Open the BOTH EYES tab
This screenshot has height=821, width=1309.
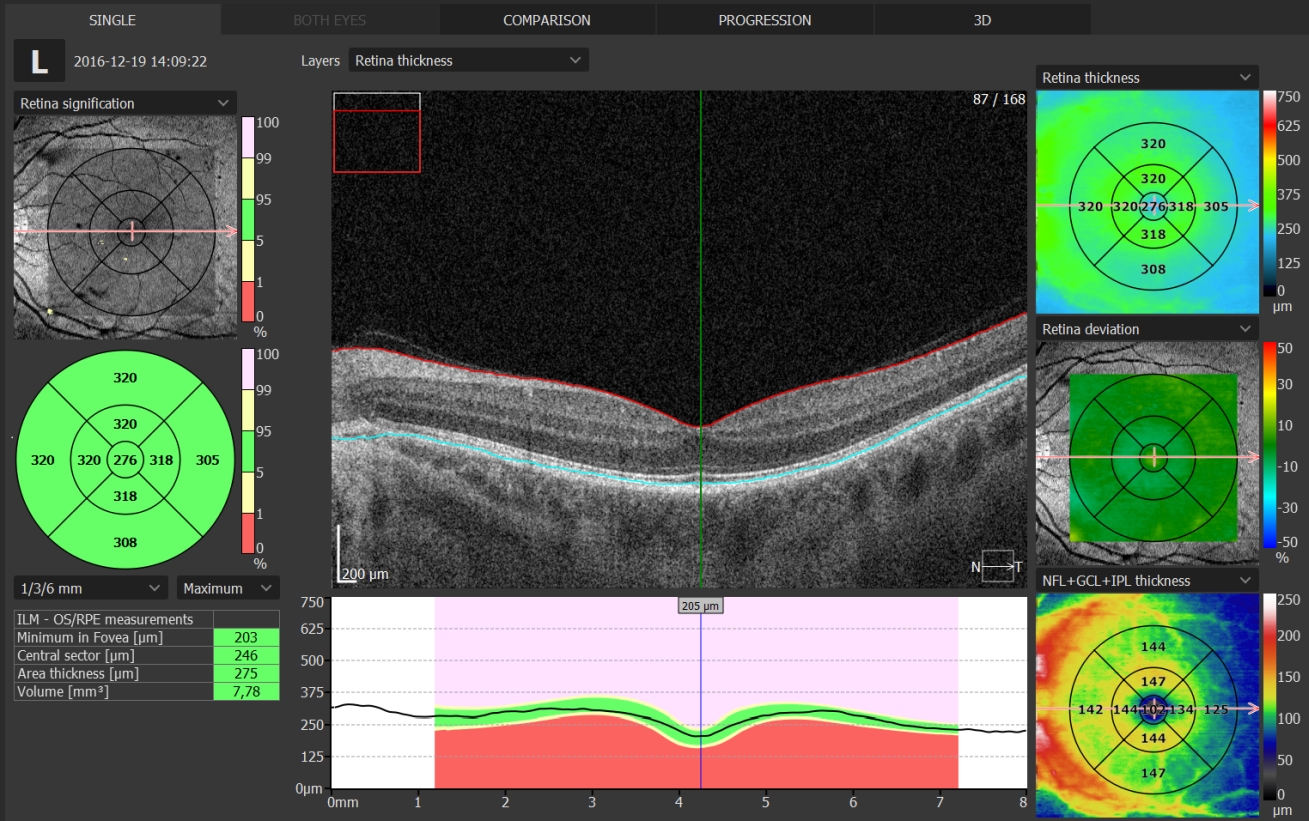pos(329,20)
